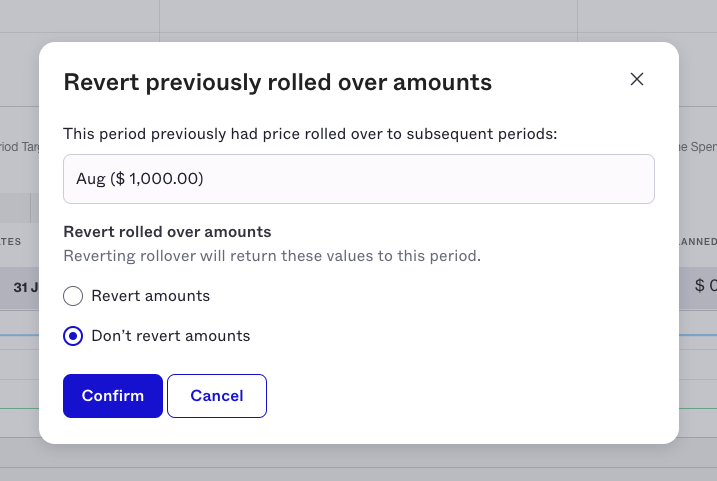717x481 pixels.
Task: Click the Aug ($ 1,000.00) field
Action: [359, 179]
